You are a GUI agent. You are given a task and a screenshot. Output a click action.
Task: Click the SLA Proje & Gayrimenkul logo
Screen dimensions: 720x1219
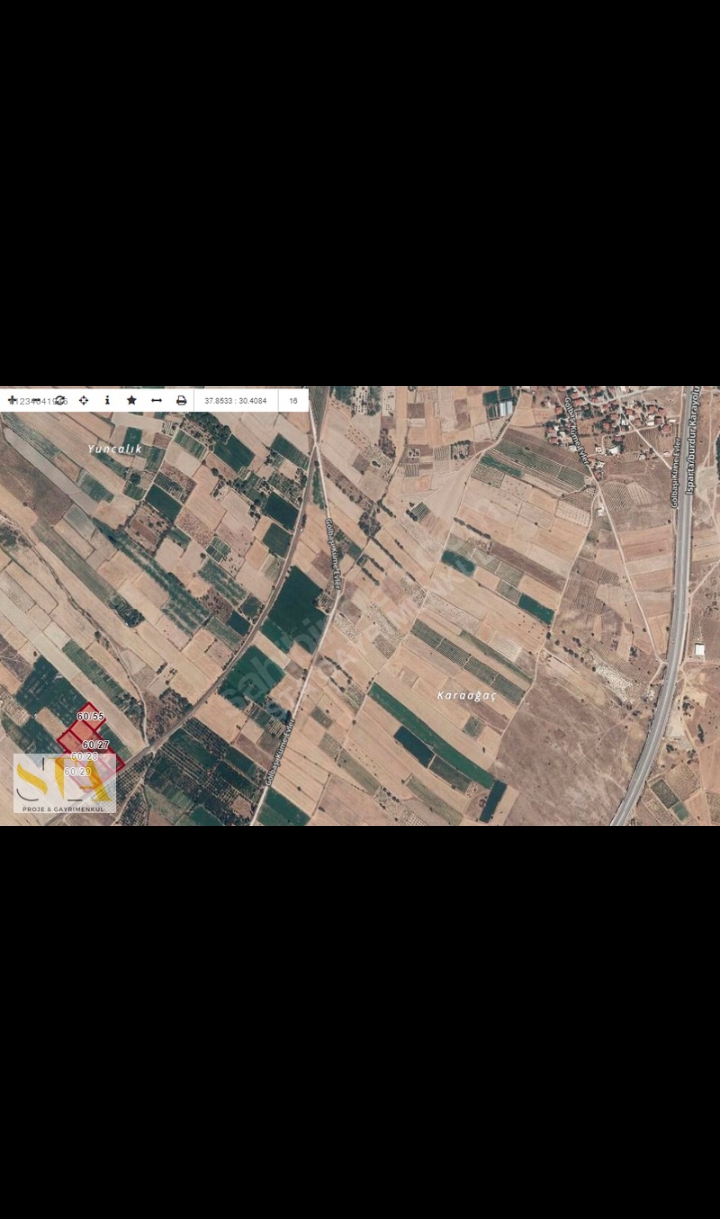coord(65,783)
